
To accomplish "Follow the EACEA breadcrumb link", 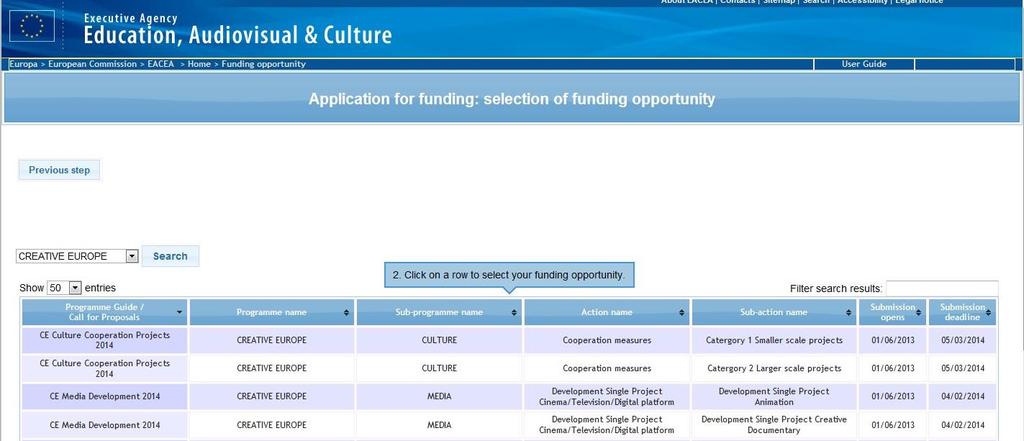I will click(161, 64).
